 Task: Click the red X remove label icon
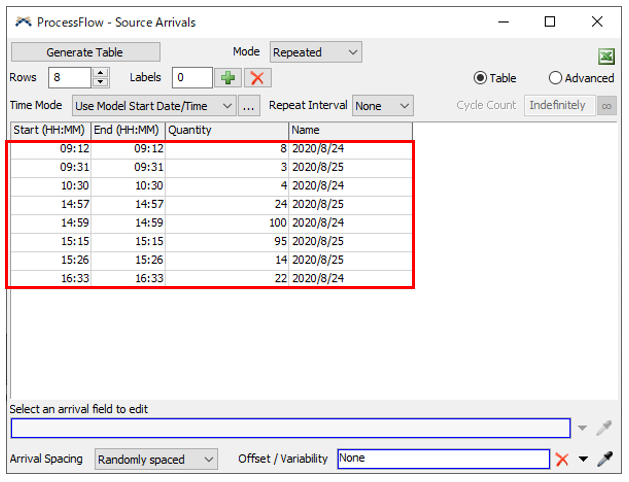(x=258, y=78)
